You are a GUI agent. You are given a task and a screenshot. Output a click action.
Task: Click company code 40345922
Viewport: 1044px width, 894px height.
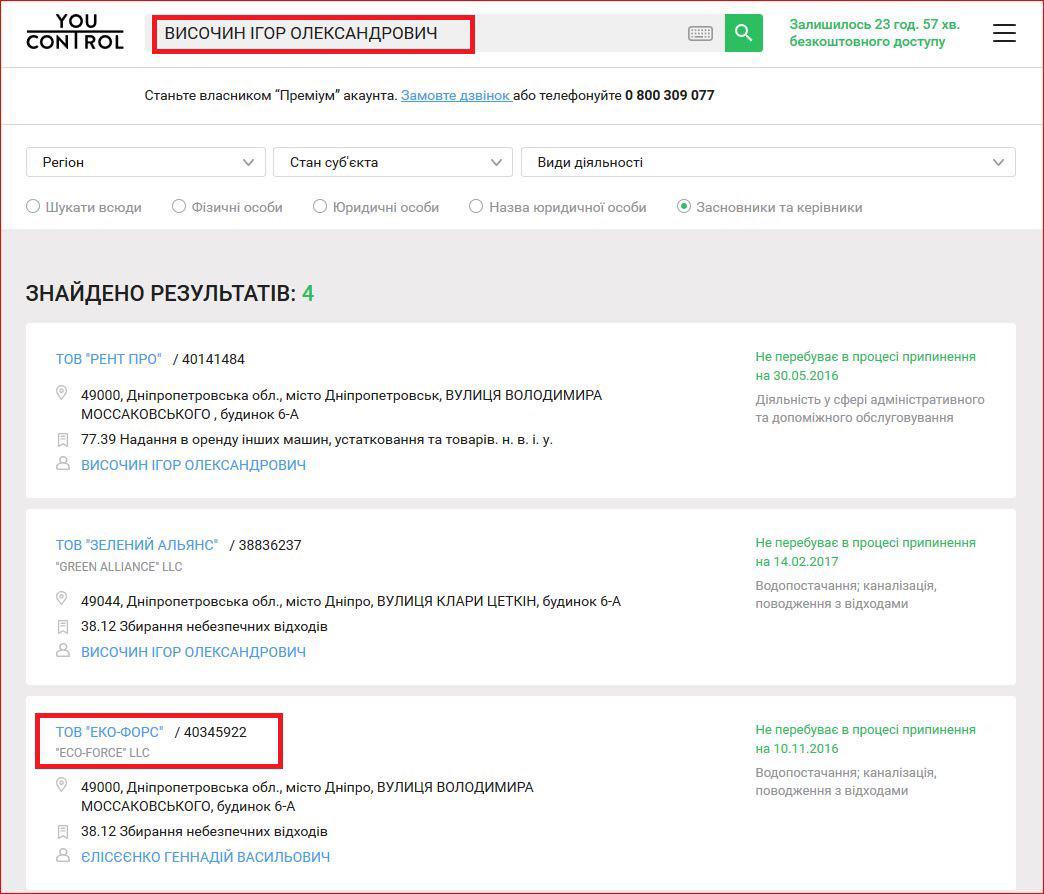tap(215, 732)
